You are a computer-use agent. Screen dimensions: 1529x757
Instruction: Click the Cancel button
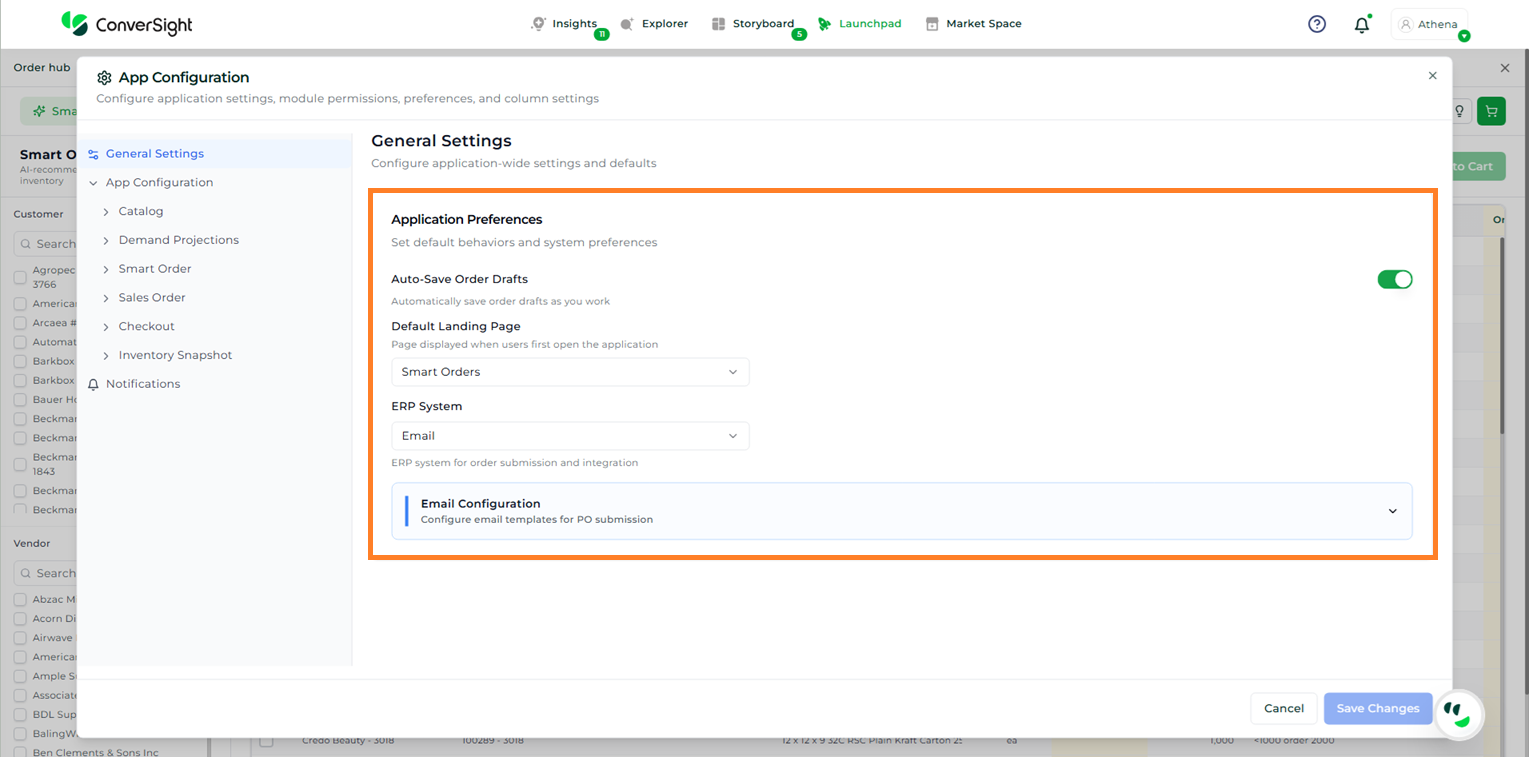pyautogui.click(x=1283, y=708)
